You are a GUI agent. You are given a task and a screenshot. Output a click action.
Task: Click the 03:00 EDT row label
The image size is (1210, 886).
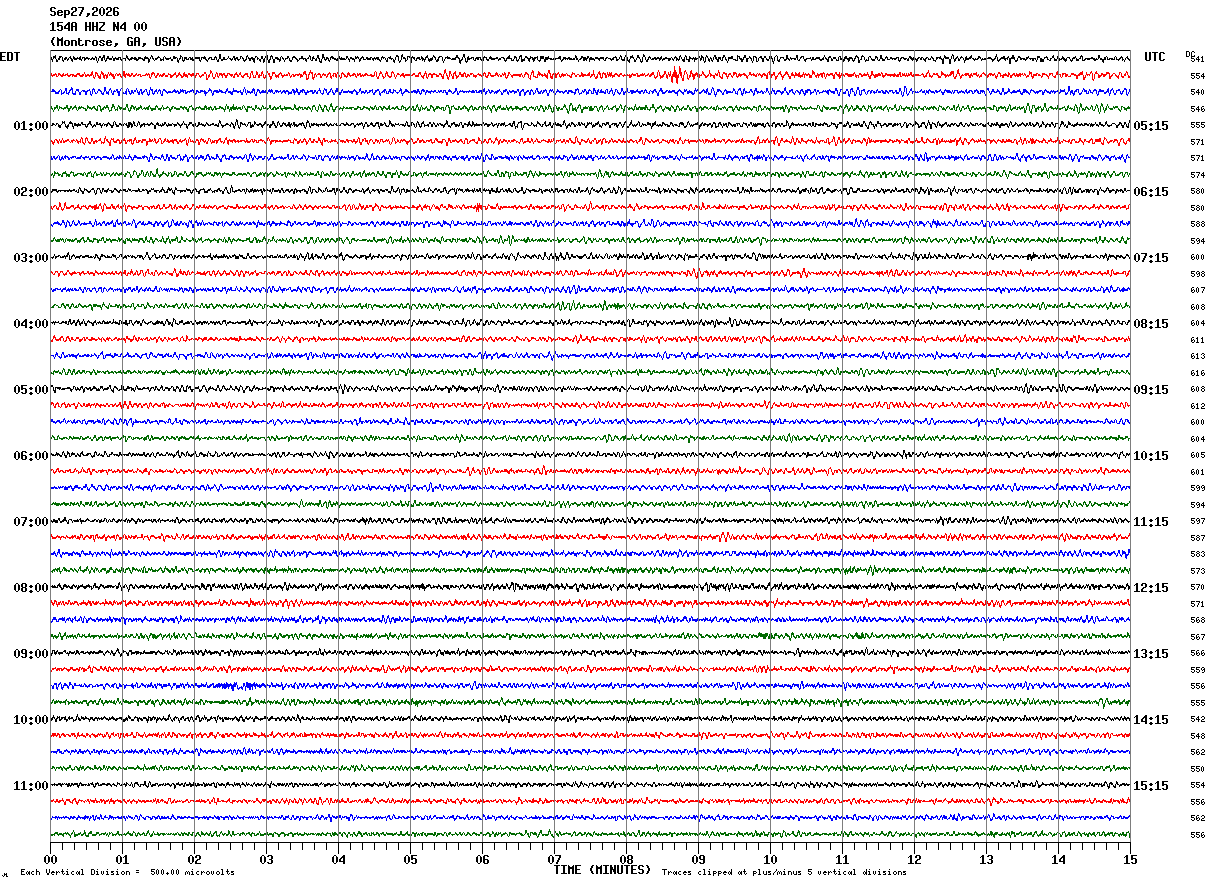[x=30, y=258]
